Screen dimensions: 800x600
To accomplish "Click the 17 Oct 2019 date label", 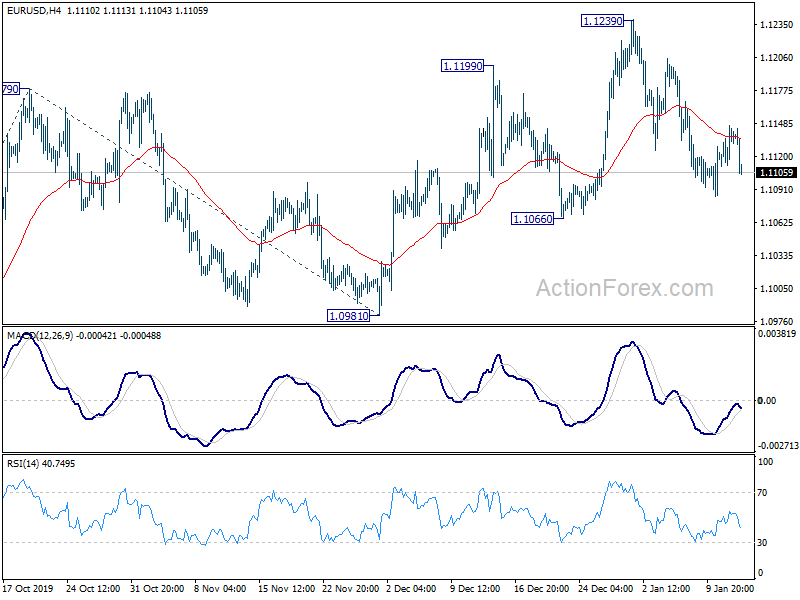I will click(28, 589).
